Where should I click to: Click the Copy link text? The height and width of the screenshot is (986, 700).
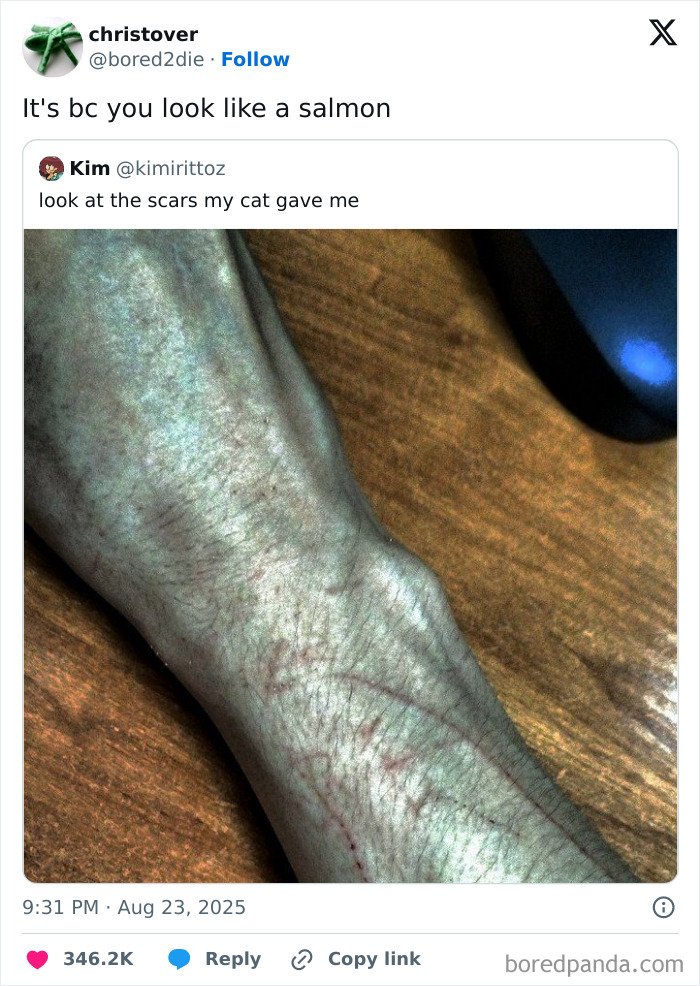click(x=374, y=959)
